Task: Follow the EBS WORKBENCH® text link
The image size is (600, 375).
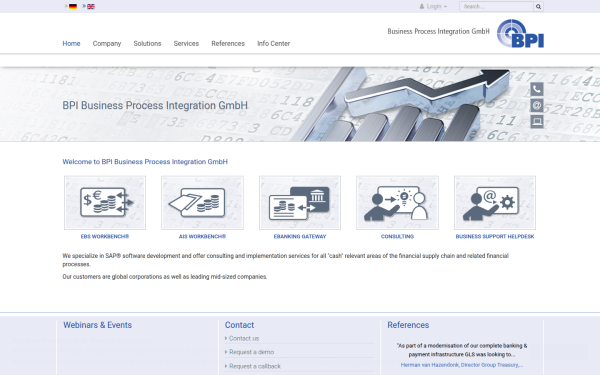Action: (105, 236)
